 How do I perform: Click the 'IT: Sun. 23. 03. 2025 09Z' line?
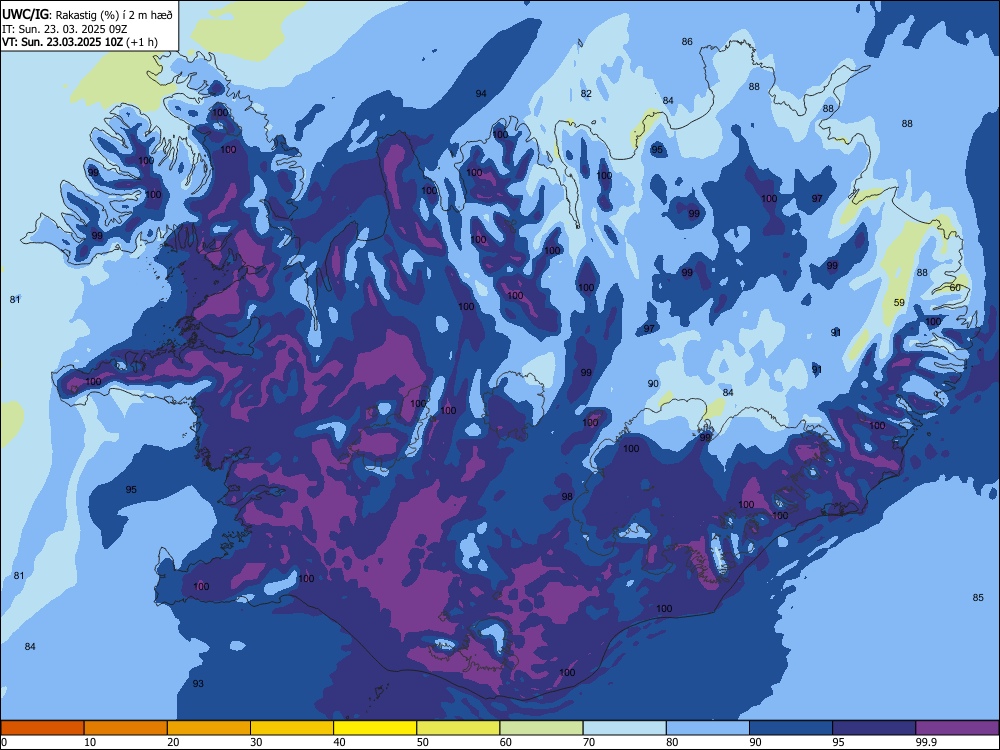[x=64, y=29]
